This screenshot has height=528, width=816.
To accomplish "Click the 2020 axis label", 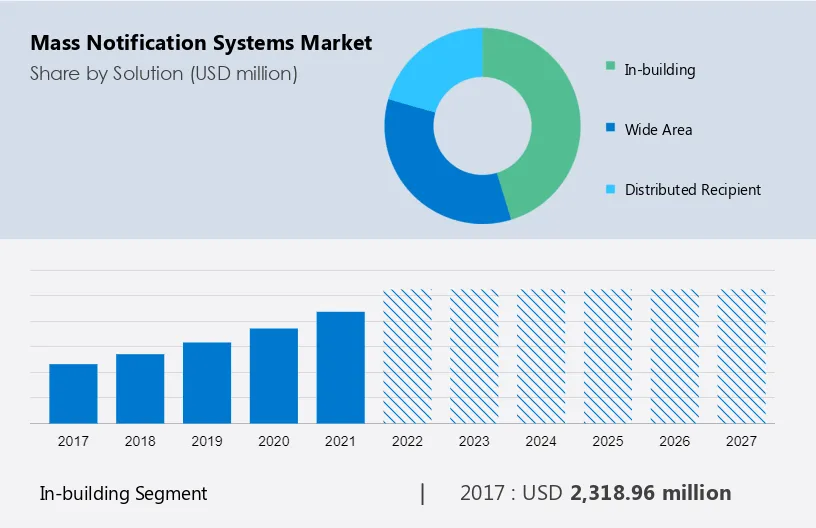I will pyautogui.click(x=274, y=441).
